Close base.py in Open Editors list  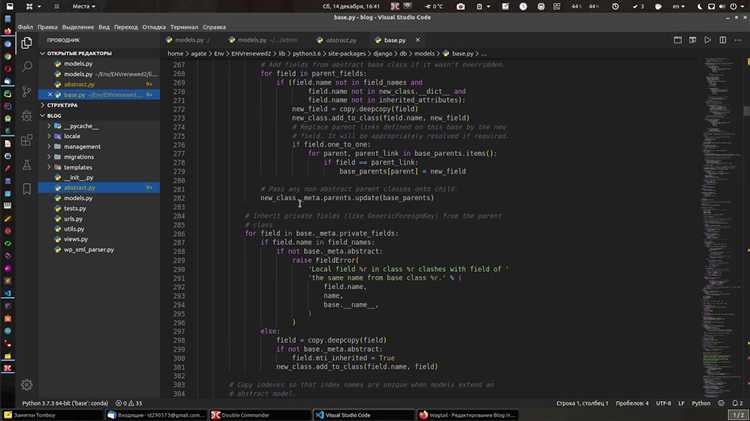point(50,95)
